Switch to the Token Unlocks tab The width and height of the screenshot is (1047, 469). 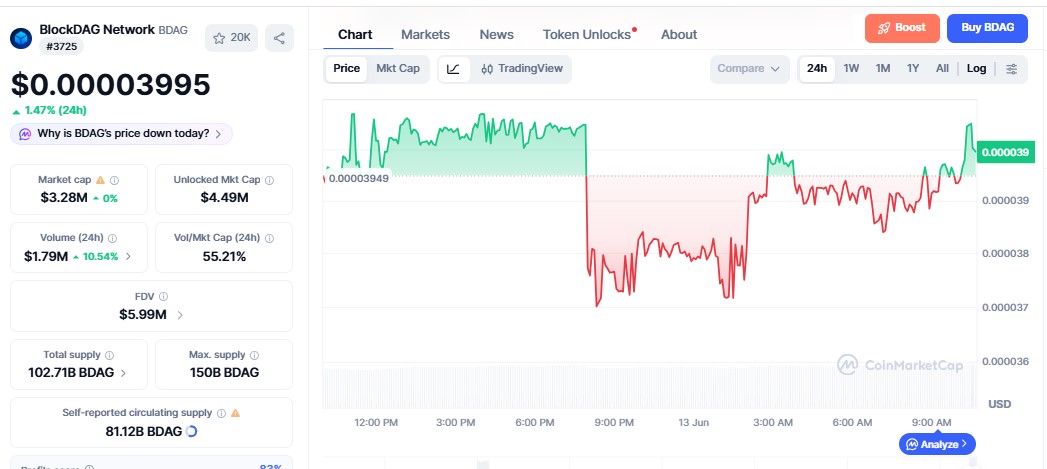tap(587, 35)
